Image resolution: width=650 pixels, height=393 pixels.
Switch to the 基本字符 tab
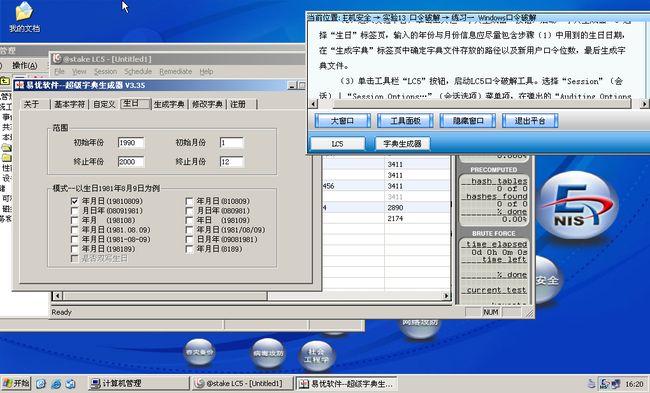[69, 104]
